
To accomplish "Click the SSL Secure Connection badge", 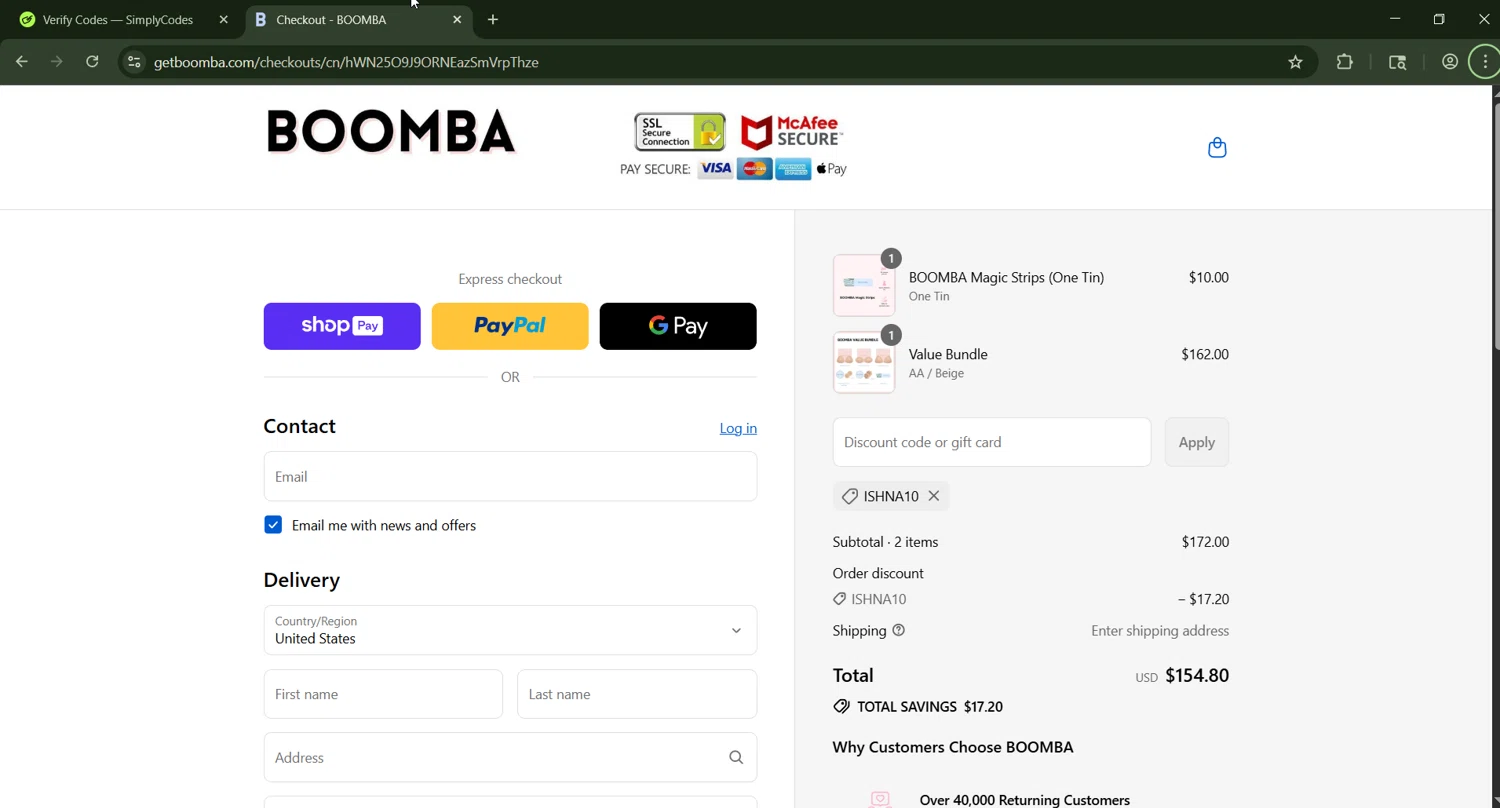I will click(680, 132).
